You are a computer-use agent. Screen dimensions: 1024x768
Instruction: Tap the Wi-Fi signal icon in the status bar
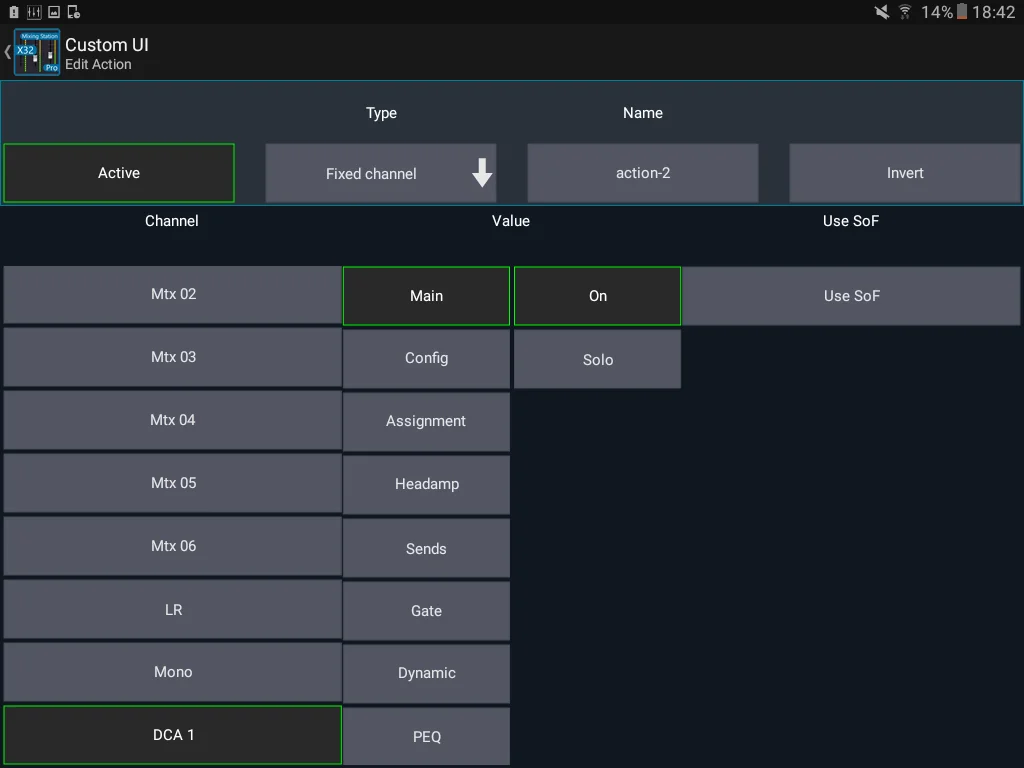click(905, 12)
